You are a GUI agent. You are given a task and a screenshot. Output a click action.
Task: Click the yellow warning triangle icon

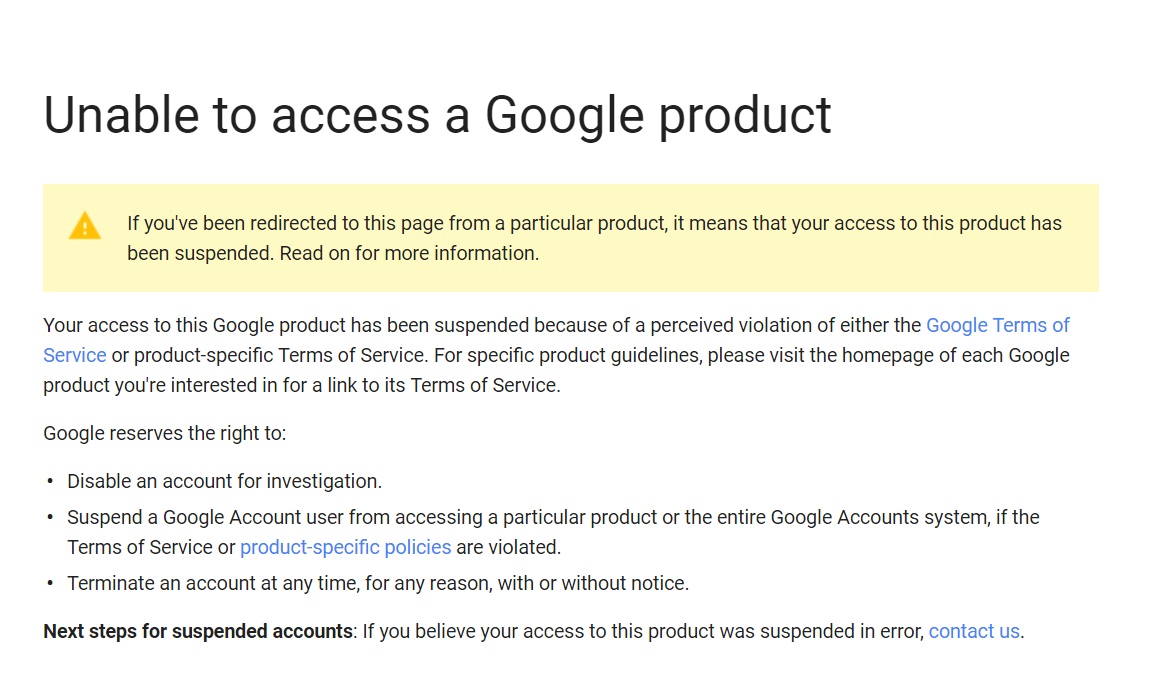(85, 226)
